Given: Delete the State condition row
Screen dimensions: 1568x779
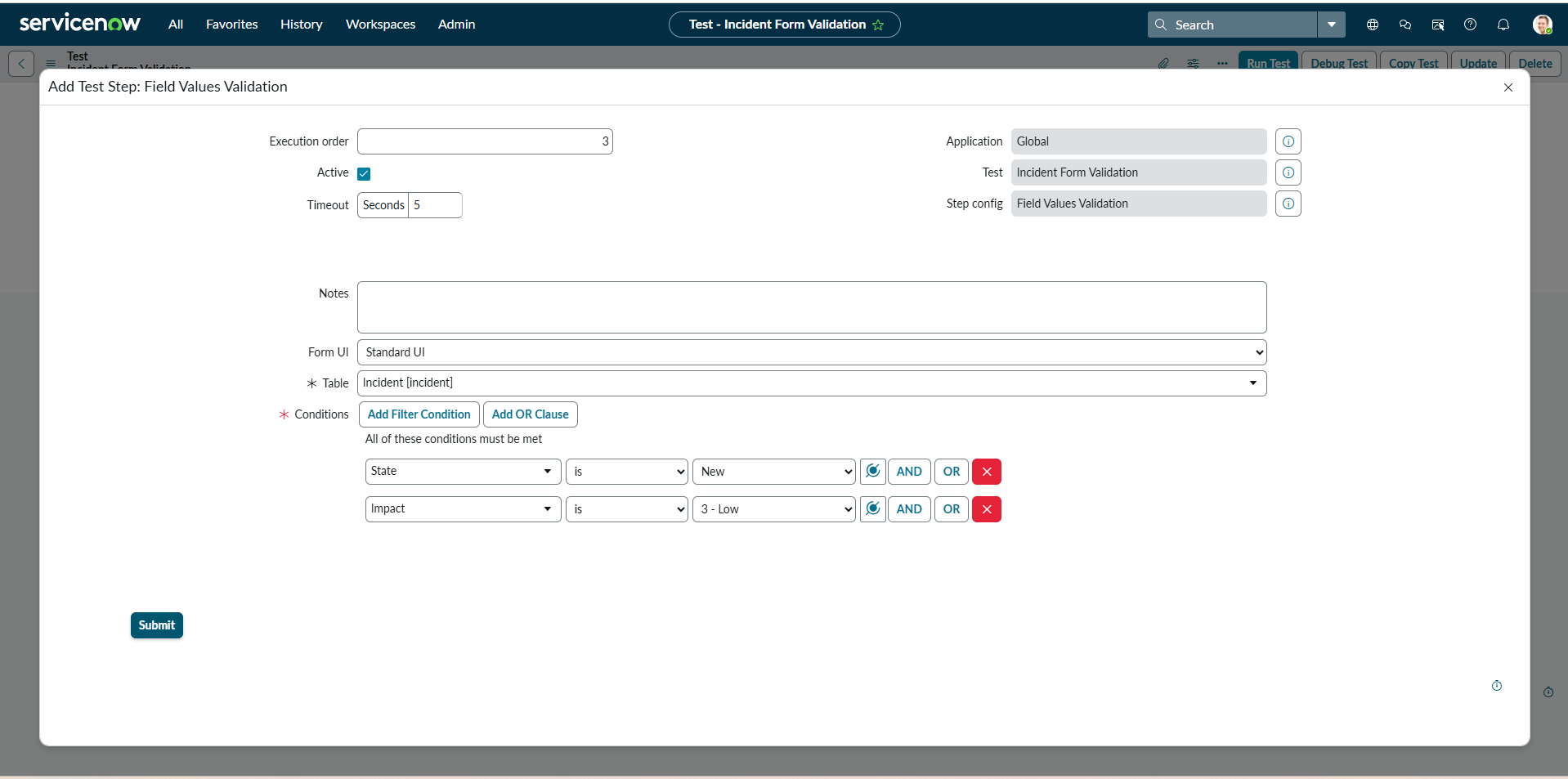Looking at the screenshot, I should point(986,472).
